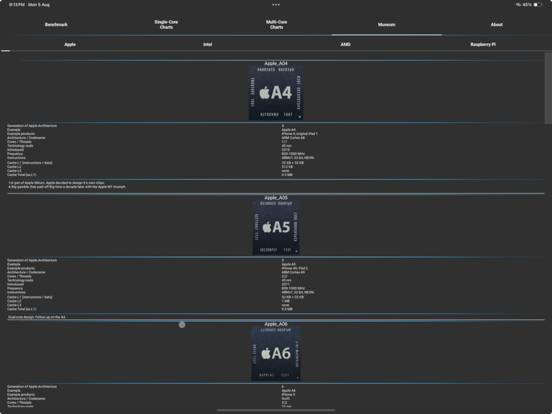
Task: Click 'Technology node' label under A5
Action: tap(20, 280)
